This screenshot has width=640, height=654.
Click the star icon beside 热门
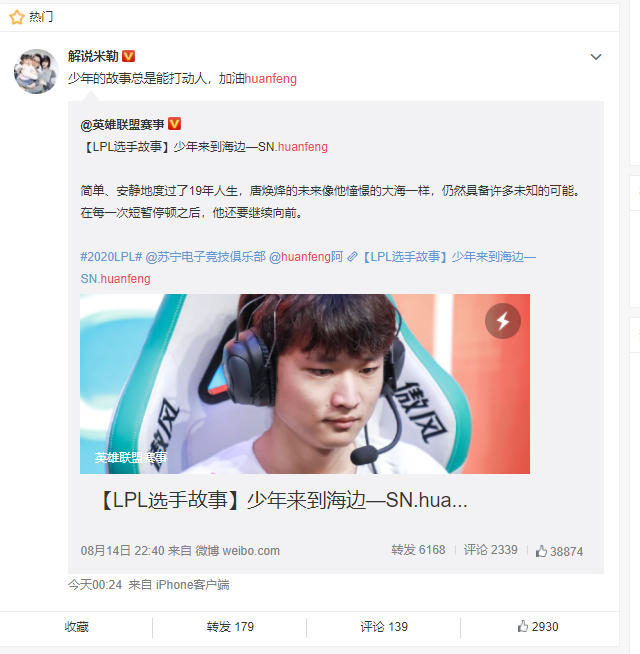click(17, 17)
